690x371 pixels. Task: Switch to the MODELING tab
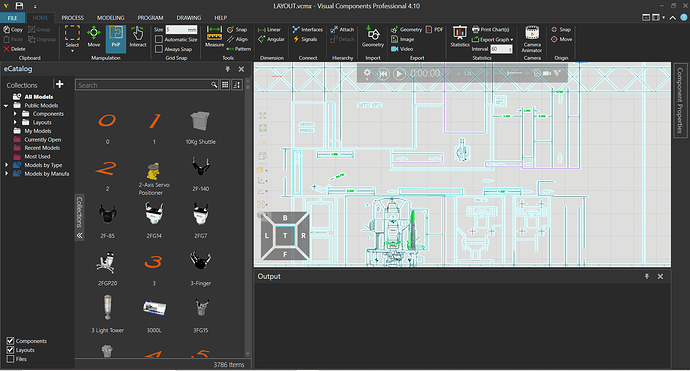[110, 18]
